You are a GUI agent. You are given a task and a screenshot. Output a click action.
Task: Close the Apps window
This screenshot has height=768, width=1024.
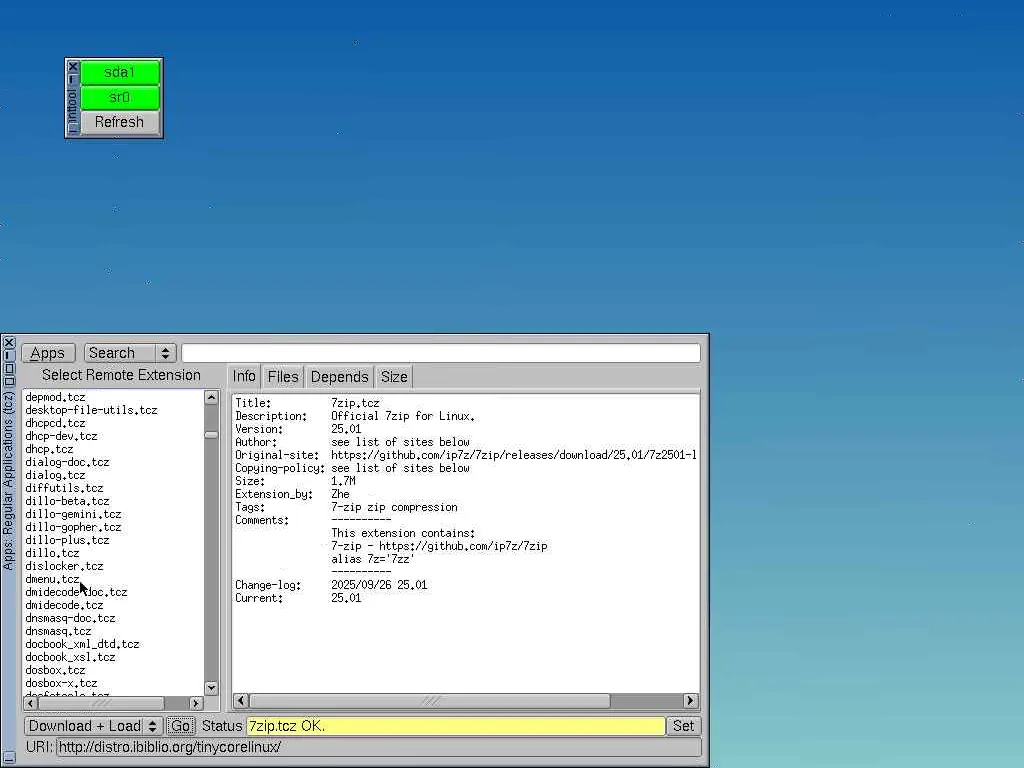pyautogui.click(x=8, y=342)
